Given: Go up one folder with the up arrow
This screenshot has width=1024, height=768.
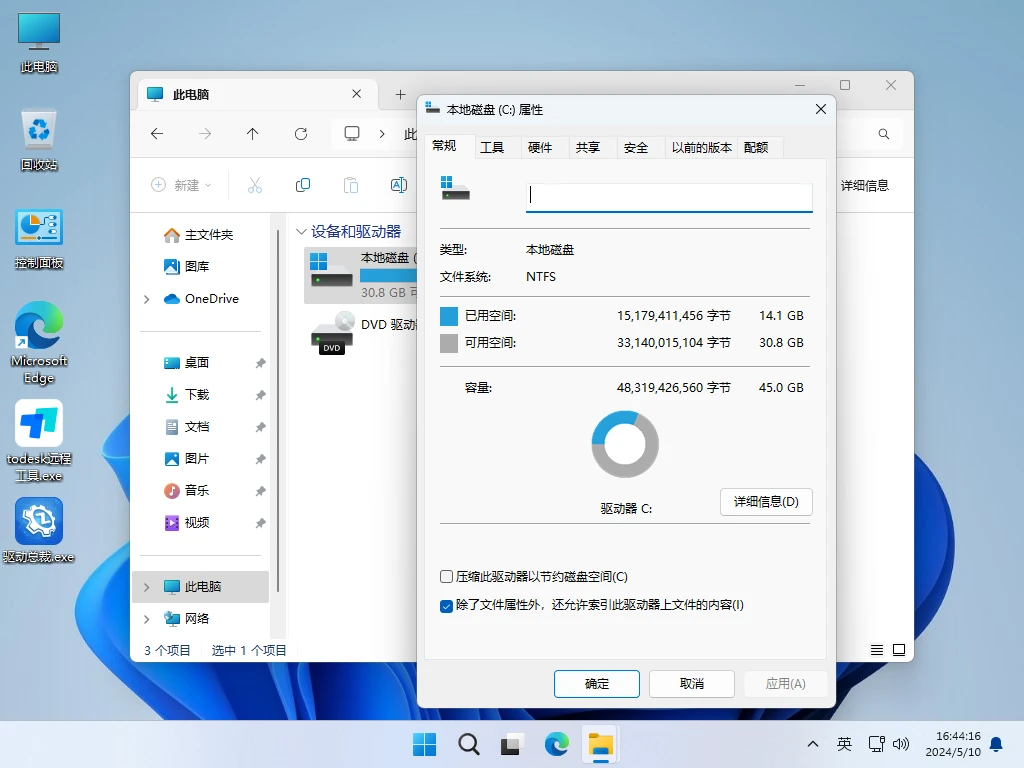Looking at the screenshot, I should coord(253,134).
